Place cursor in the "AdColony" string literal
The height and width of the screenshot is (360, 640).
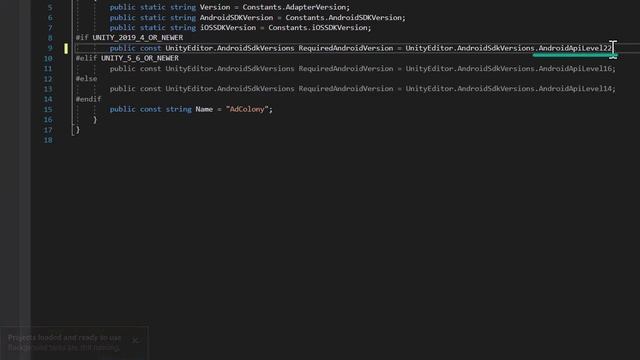pyautogui.click(x=247, y=109)
